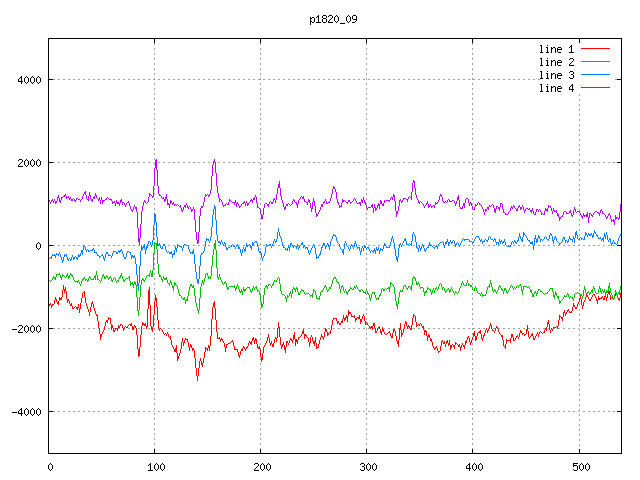The height and width of the screenshot is (480, 640).
Task: Click the 2000 y-axis tick label
Action: 28,163
